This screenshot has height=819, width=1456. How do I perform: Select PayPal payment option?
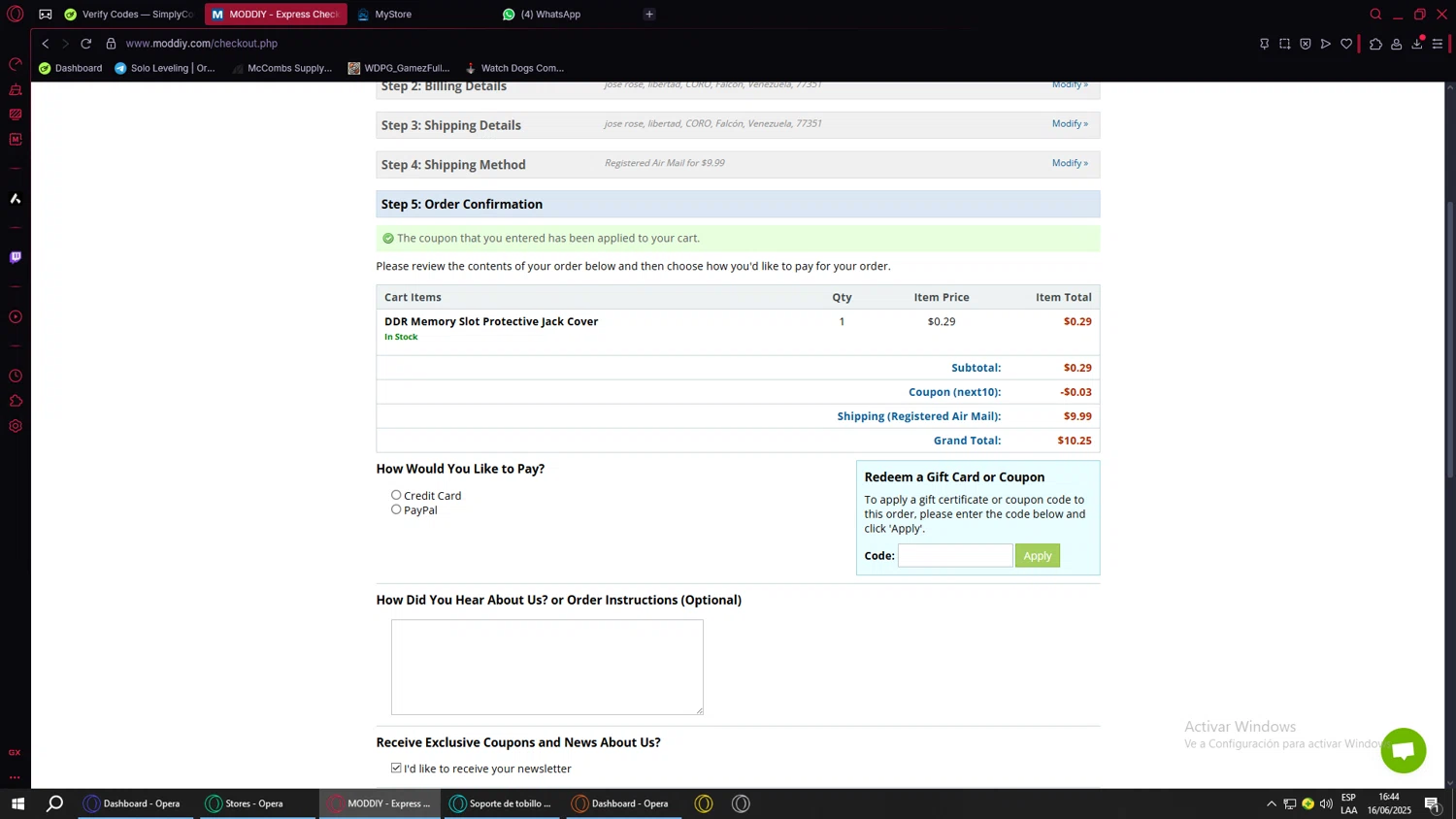[x=396, y=509]
